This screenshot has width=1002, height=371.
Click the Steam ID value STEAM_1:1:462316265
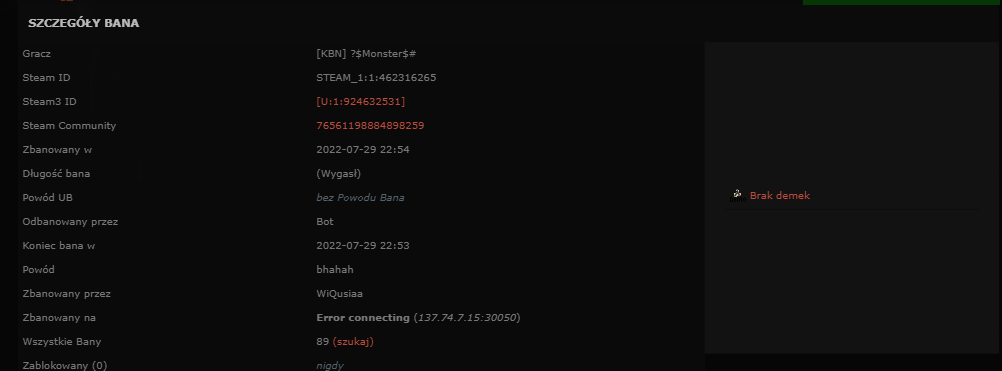pos(376,78)
